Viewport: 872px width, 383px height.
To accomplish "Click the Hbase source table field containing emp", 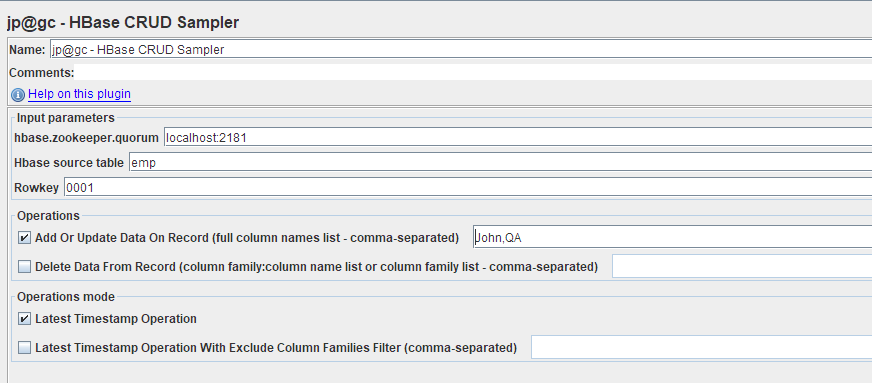I will [x=500, y=163].
